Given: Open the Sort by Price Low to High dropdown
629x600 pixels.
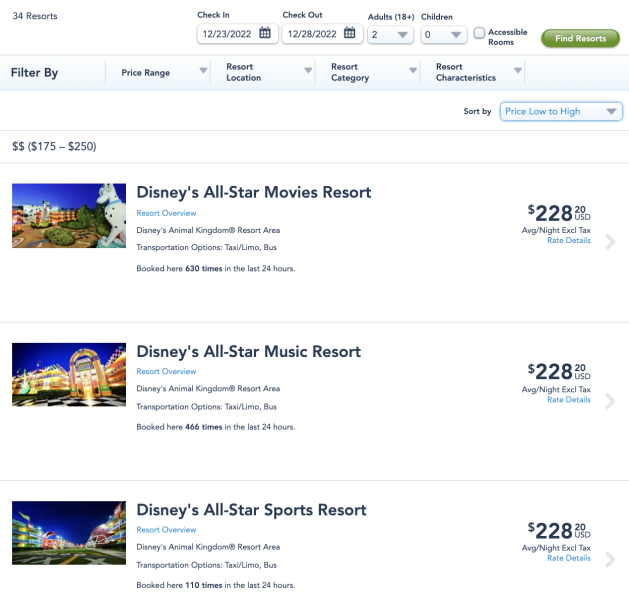Looking at the screenshot, I should [x=561, y=111].
